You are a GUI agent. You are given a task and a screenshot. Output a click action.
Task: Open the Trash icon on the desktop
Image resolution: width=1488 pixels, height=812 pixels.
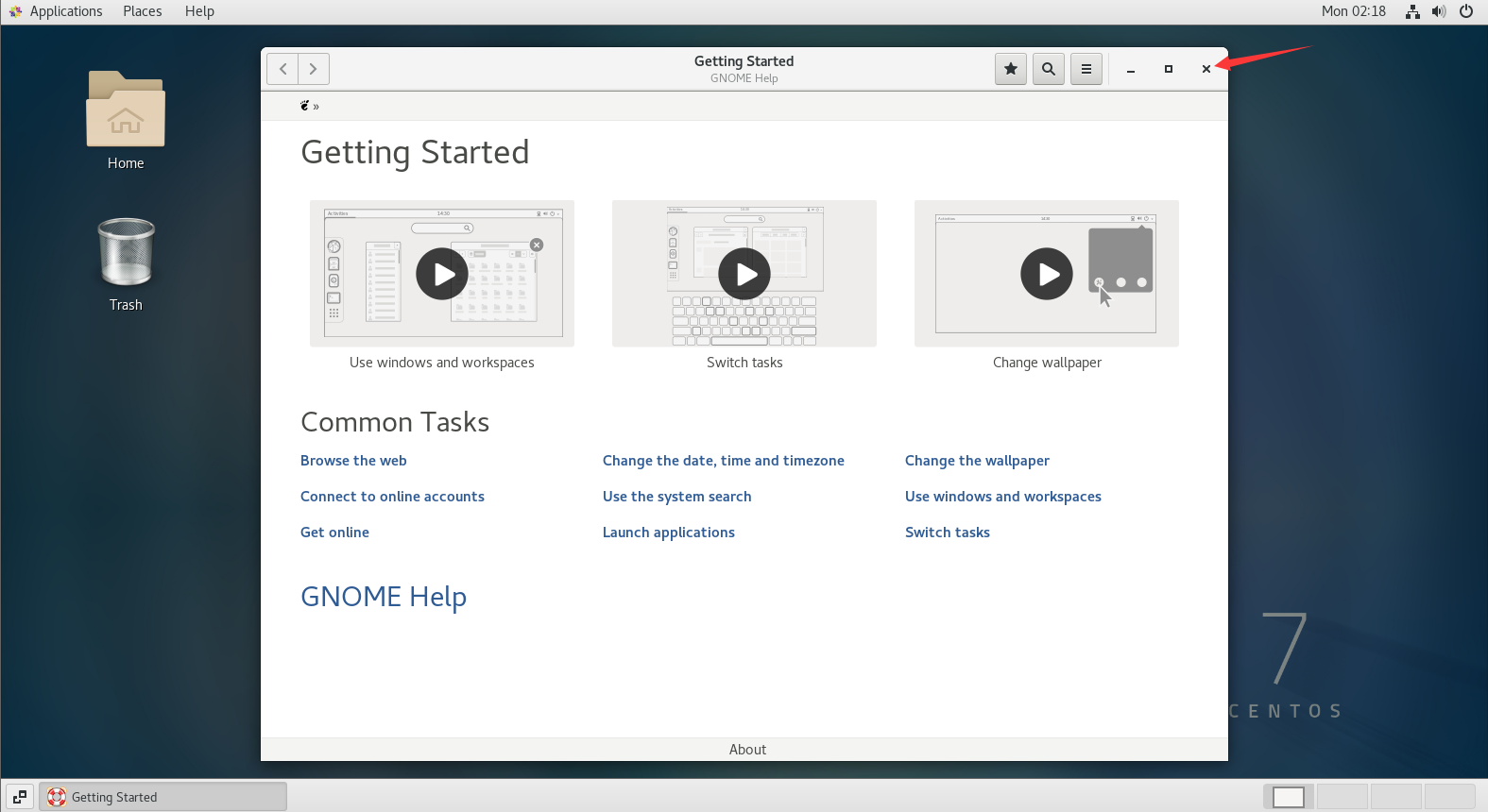126,264
